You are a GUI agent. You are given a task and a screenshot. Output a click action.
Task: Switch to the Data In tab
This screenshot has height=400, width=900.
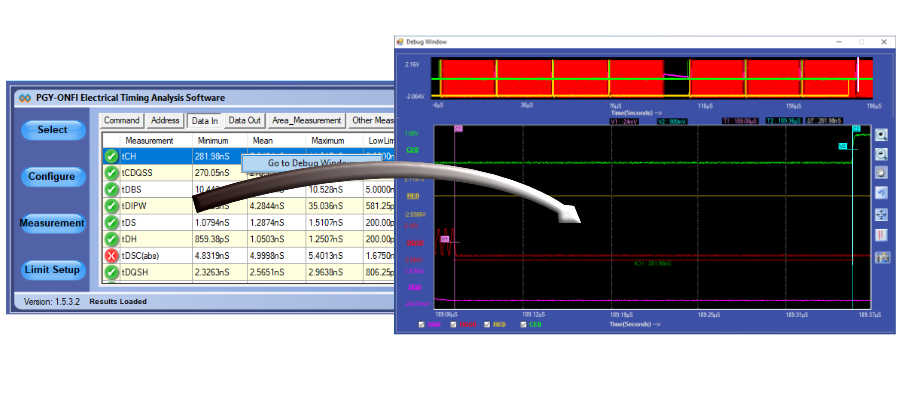click(204, 121)
